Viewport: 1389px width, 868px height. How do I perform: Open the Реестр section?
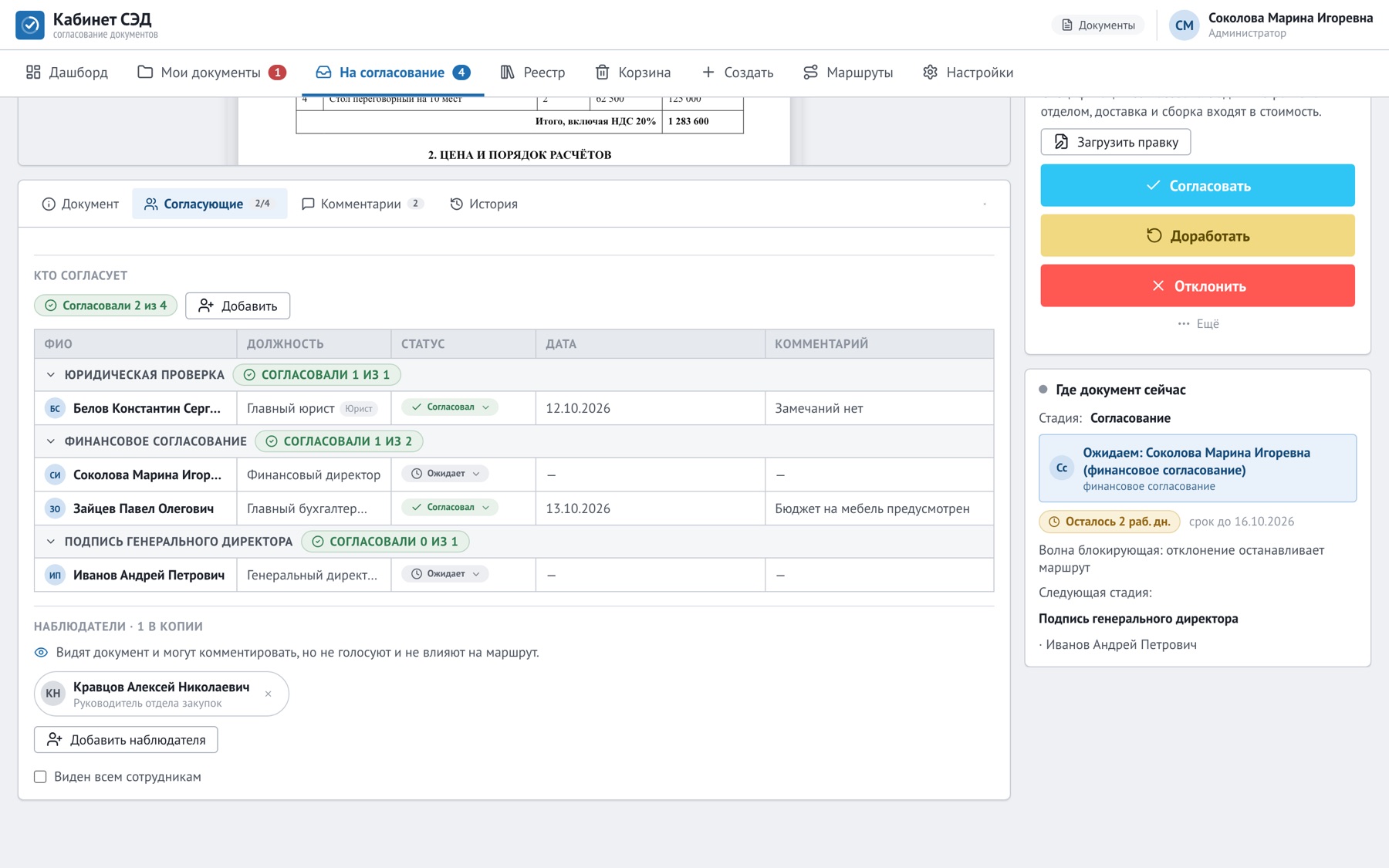click(x=532, y=73)
